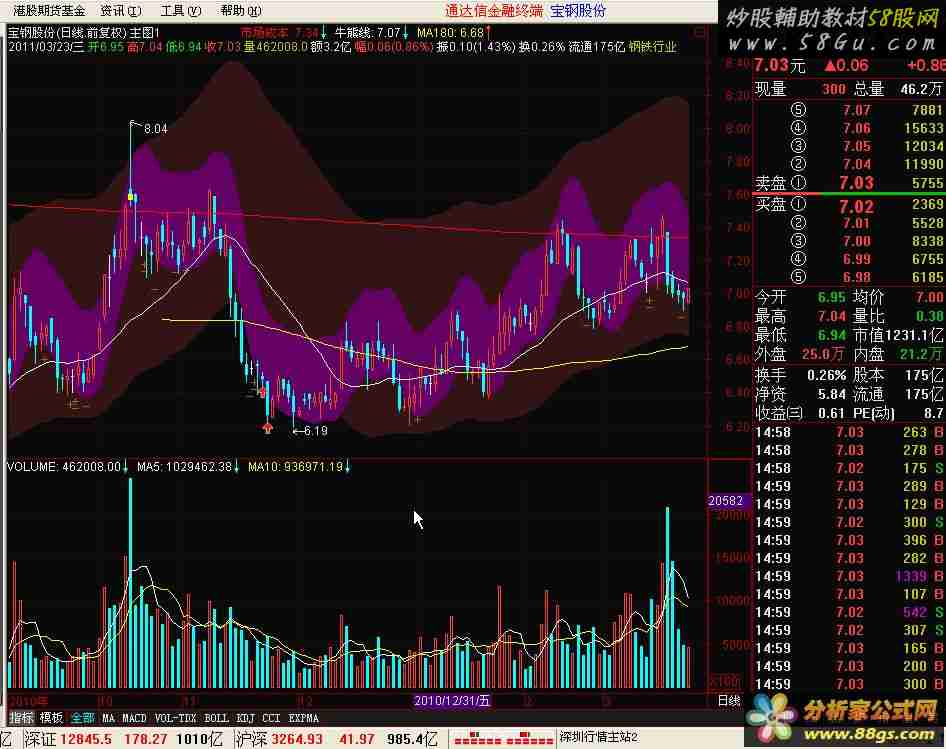Click the 沪深 index value 3264.93
Screen dimensions: 946x749
pos(297,739)
